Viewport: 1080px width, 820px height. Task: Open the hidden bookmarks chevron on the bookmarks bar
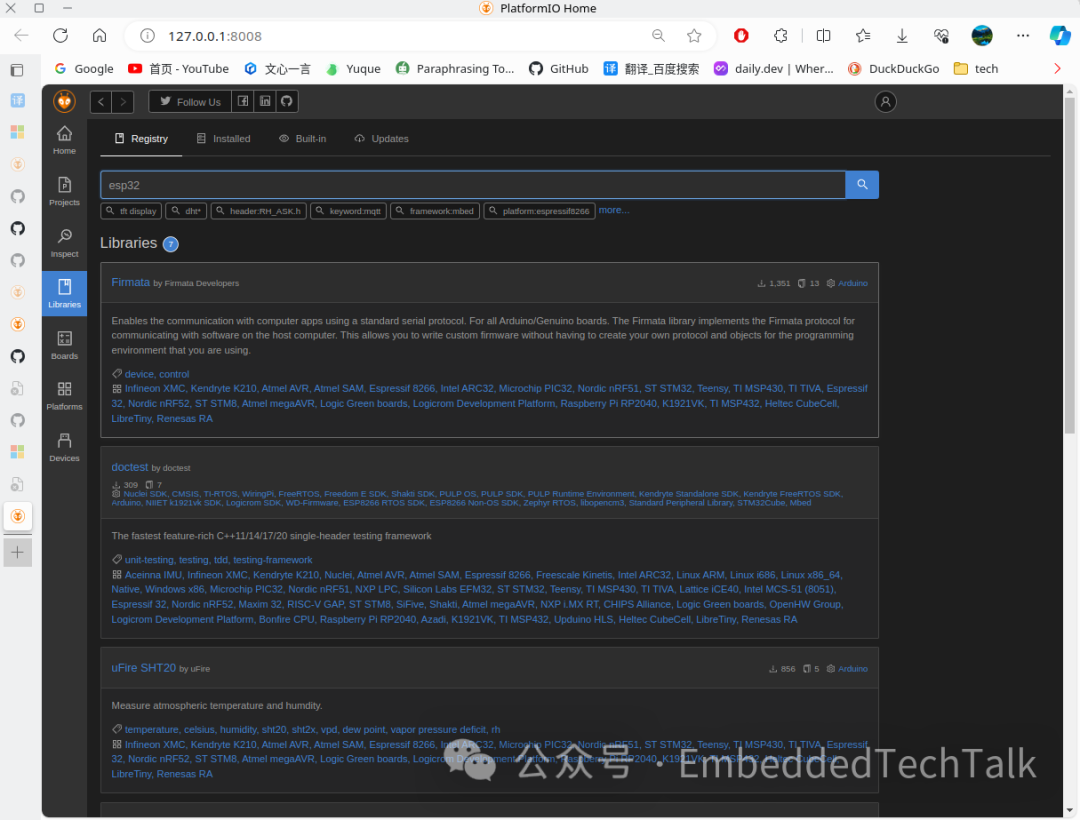tap(1057, 68)
